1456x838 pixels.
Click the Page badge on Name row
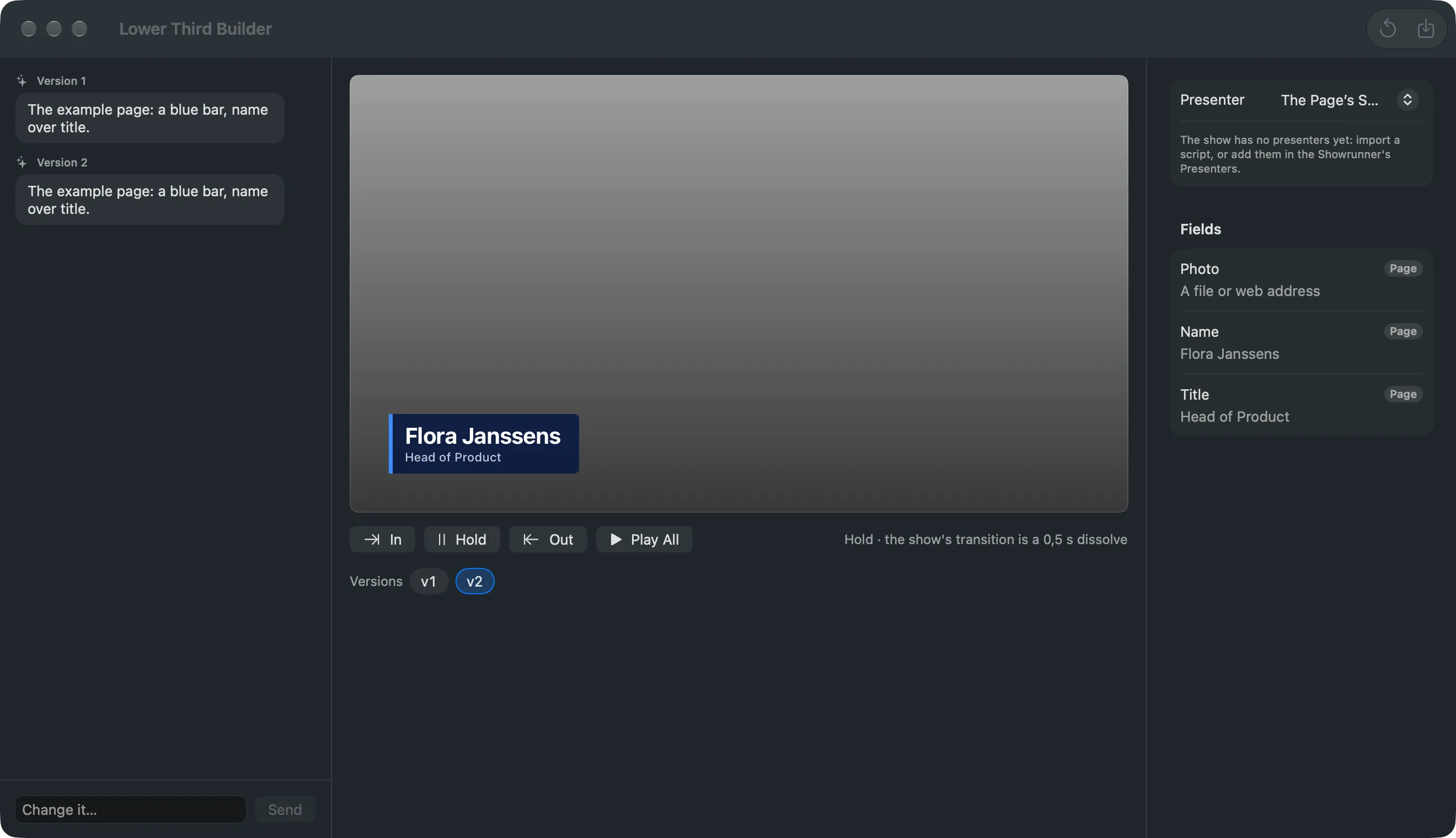point(1403,331)
